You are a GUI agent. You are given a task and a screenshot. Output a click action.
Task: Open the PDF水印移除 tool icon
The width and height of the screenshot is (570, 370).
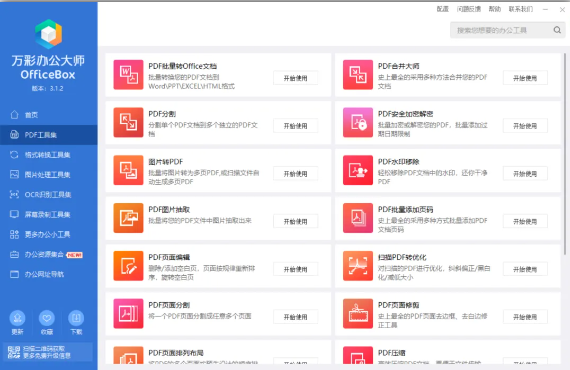click(x=358, y=170)
